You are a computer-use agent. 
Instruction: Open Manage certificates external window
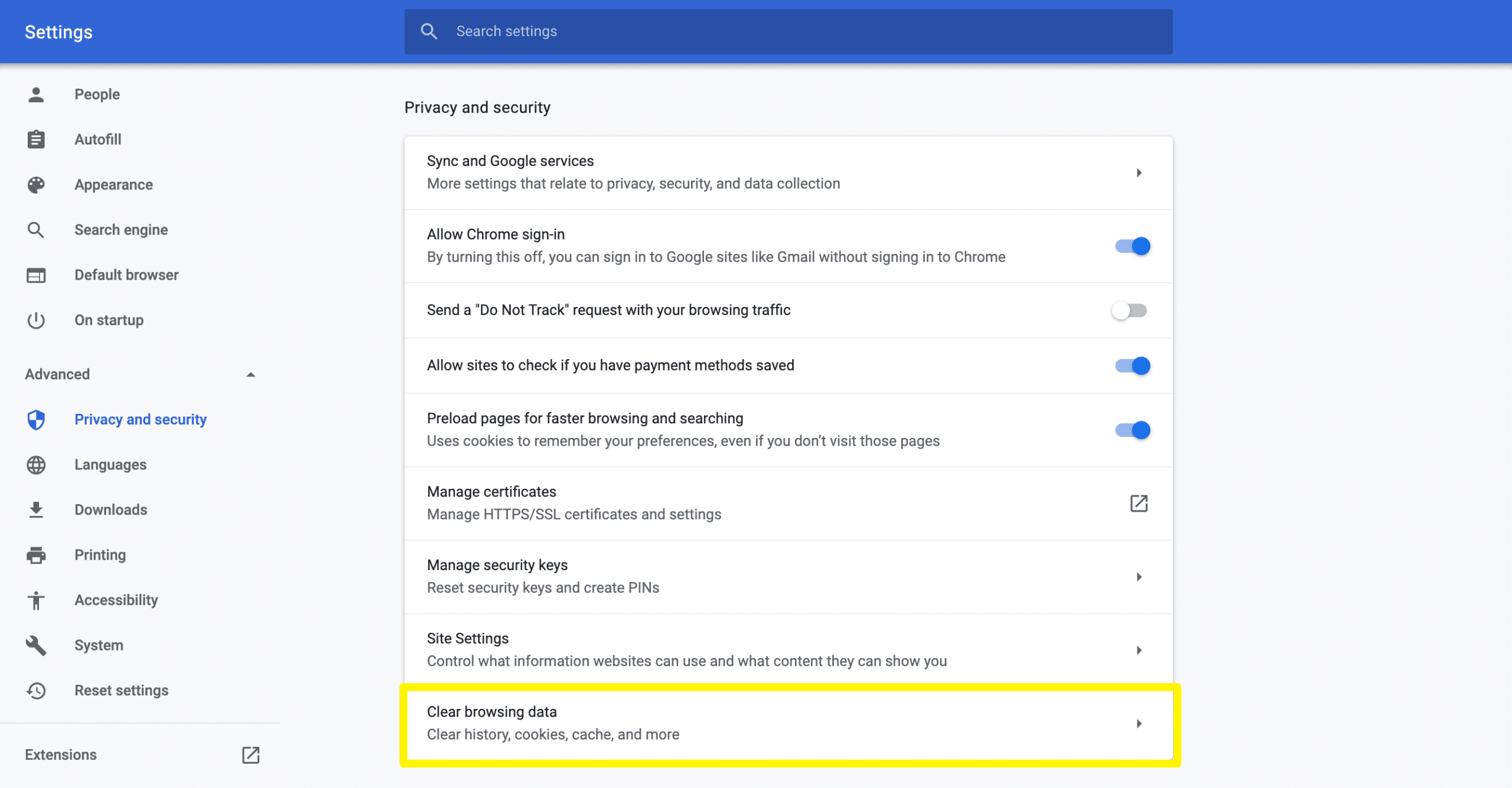point(1138,503)
